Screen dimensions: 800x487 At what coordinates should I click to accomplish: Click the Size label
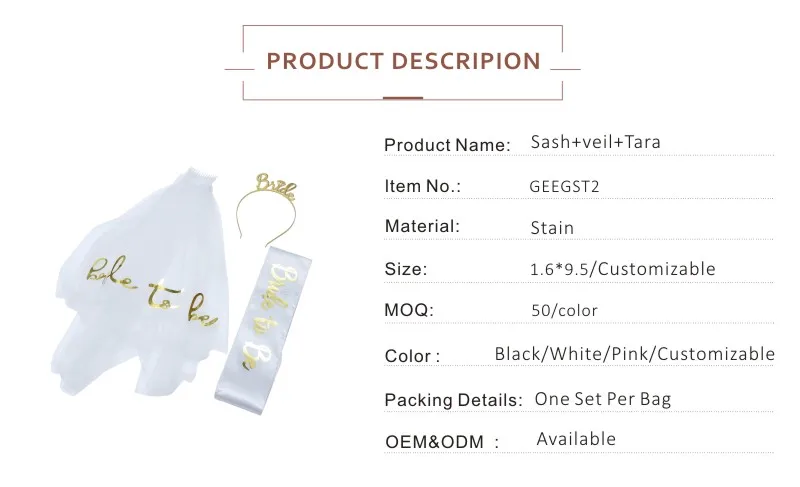click(405, 269)
